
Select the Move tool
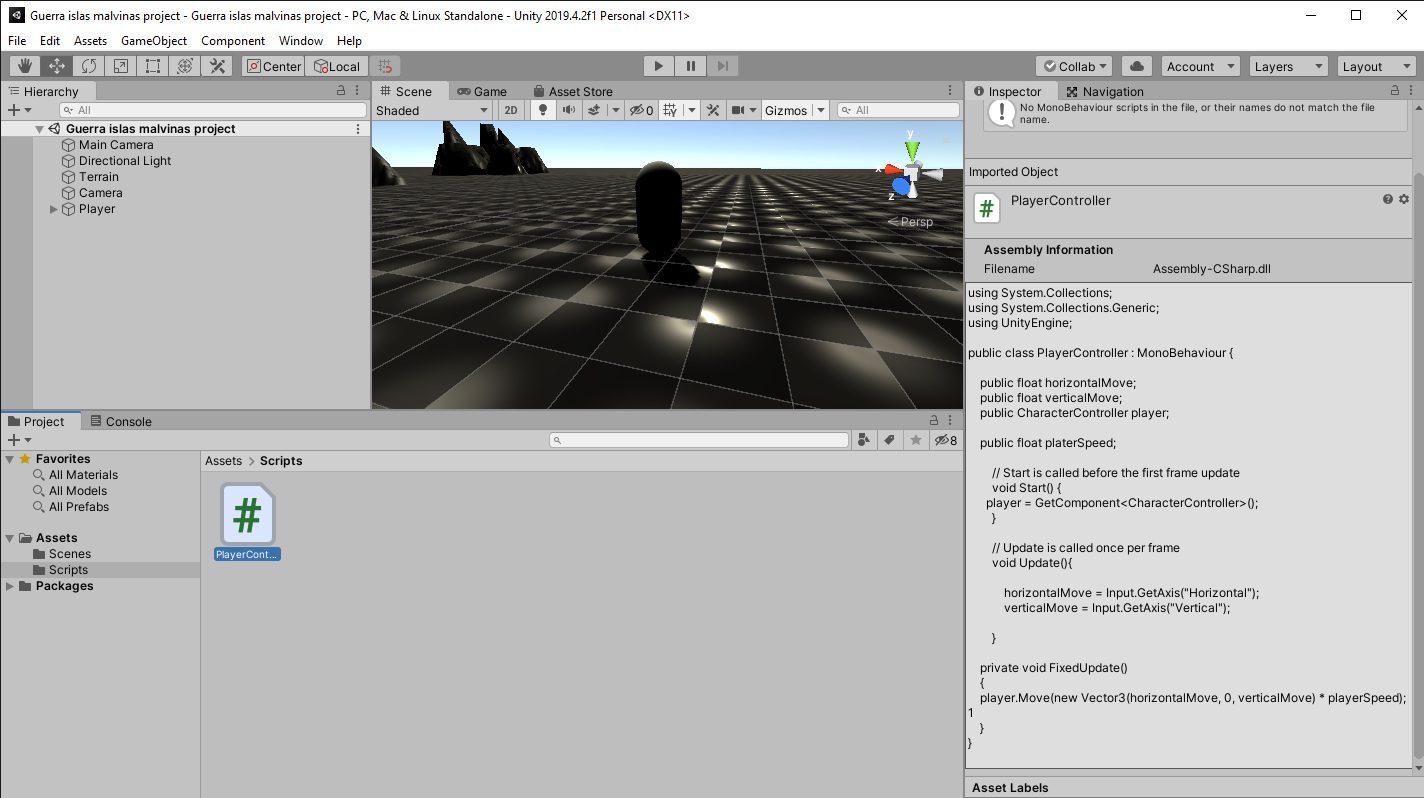(57, 66)
